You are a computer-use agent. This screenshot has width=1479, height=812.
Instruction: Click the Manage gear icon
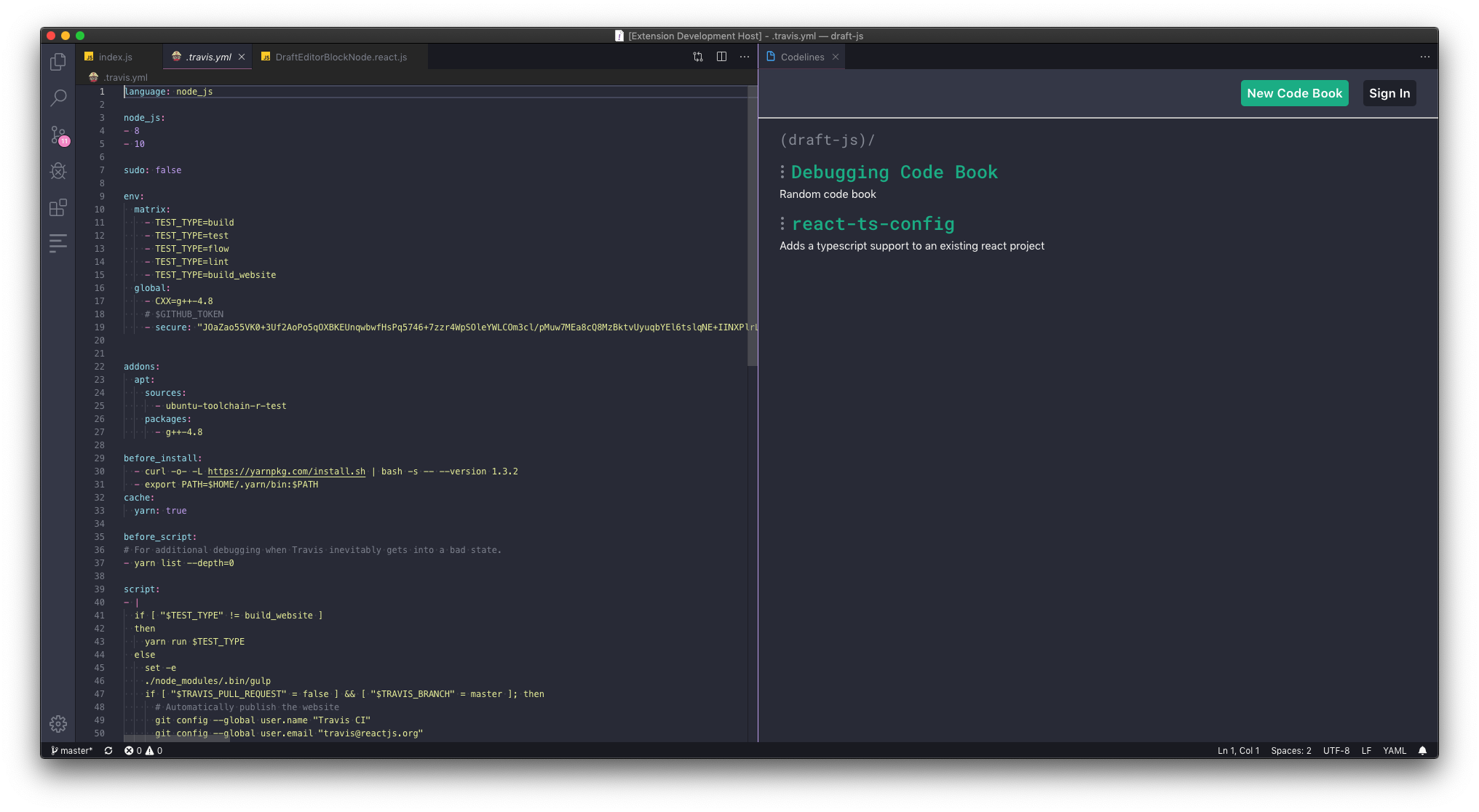pyautogui.click(x=58, y=724)
